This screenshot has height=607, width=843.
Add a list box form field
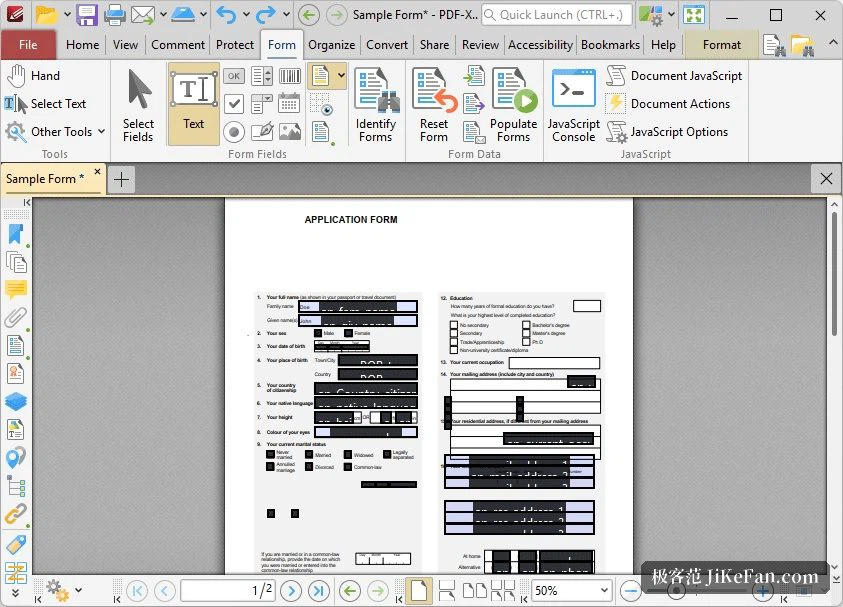(x=262, y=76)
